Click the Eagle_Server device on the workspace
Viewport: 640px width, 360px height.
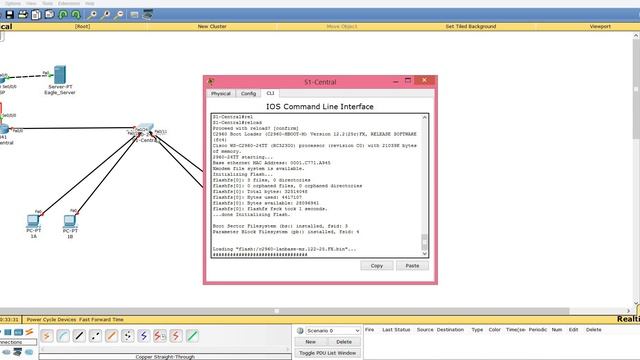60,76
